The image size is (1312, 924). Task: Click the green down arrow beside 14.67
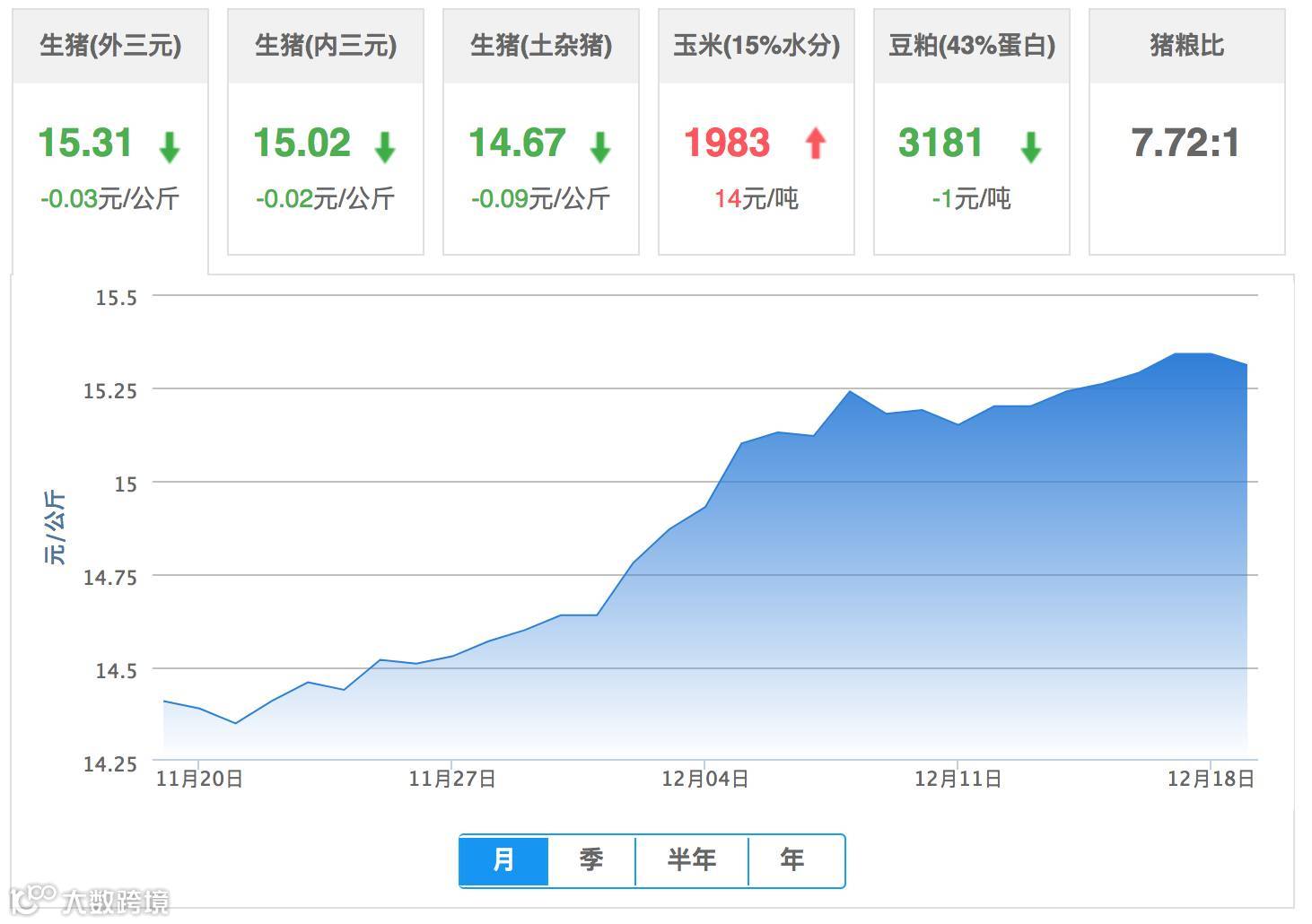tap(600, 146)
